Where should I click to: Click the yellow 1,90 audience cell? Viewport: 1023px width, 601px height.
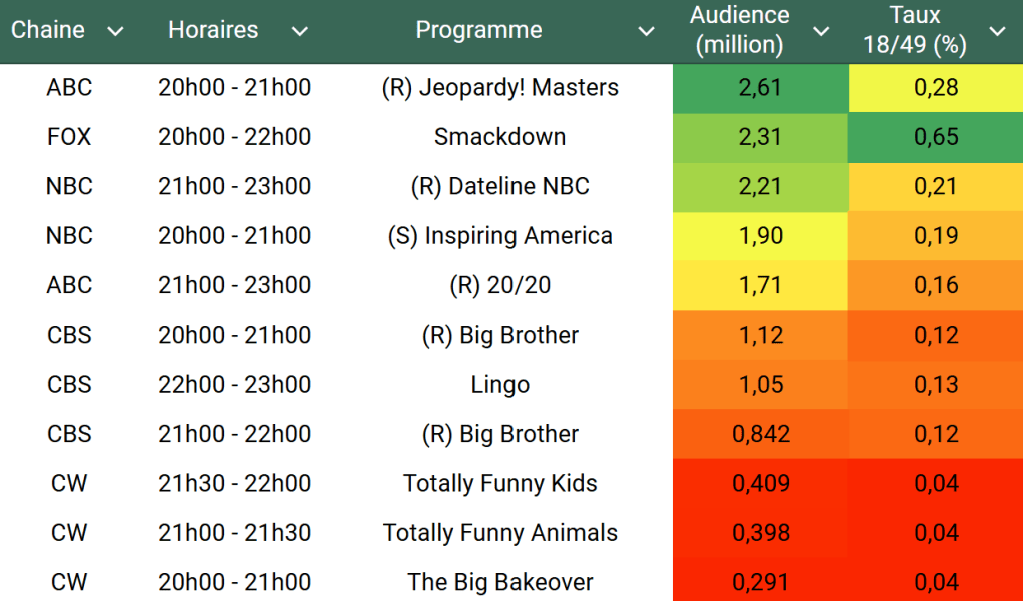760,236
